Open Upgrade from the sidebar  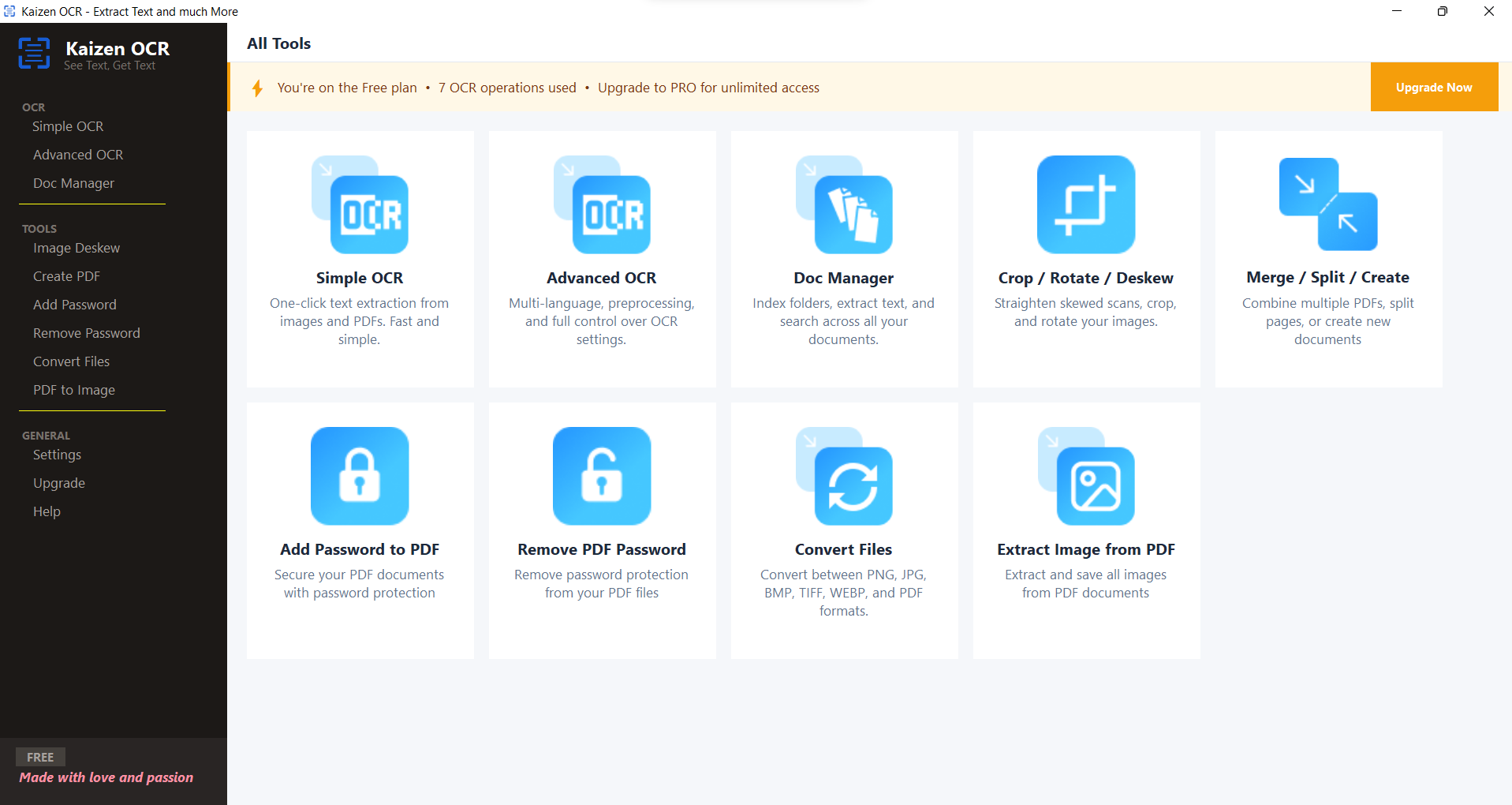click(x=58, y=482)
